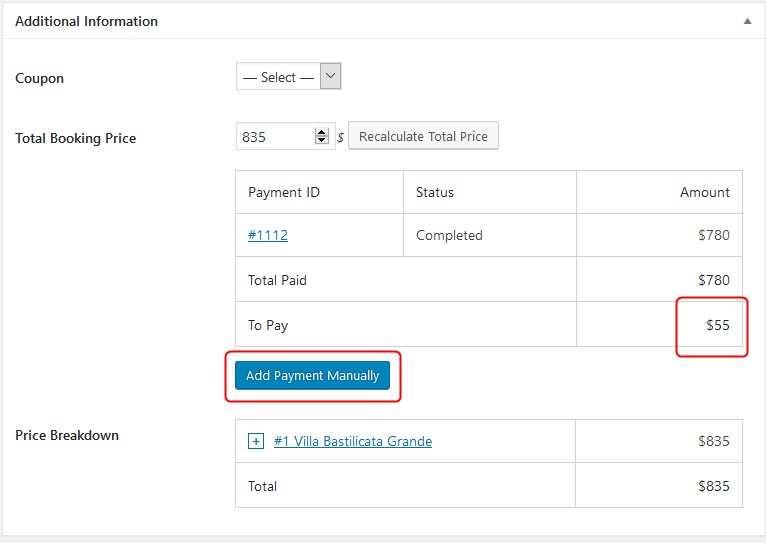Open the Coupon select dropdown
Image resolution: width=766 pixels, height=543 pixels.
(x=289, y=77)
